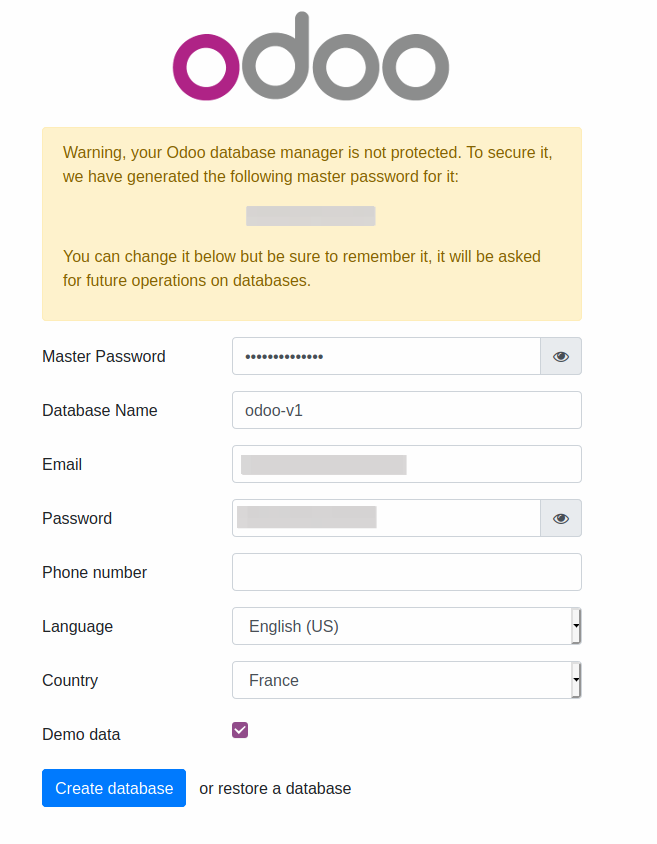Click the Country dropdown arrow
This screenshot has width=657, height=844.
576,680
